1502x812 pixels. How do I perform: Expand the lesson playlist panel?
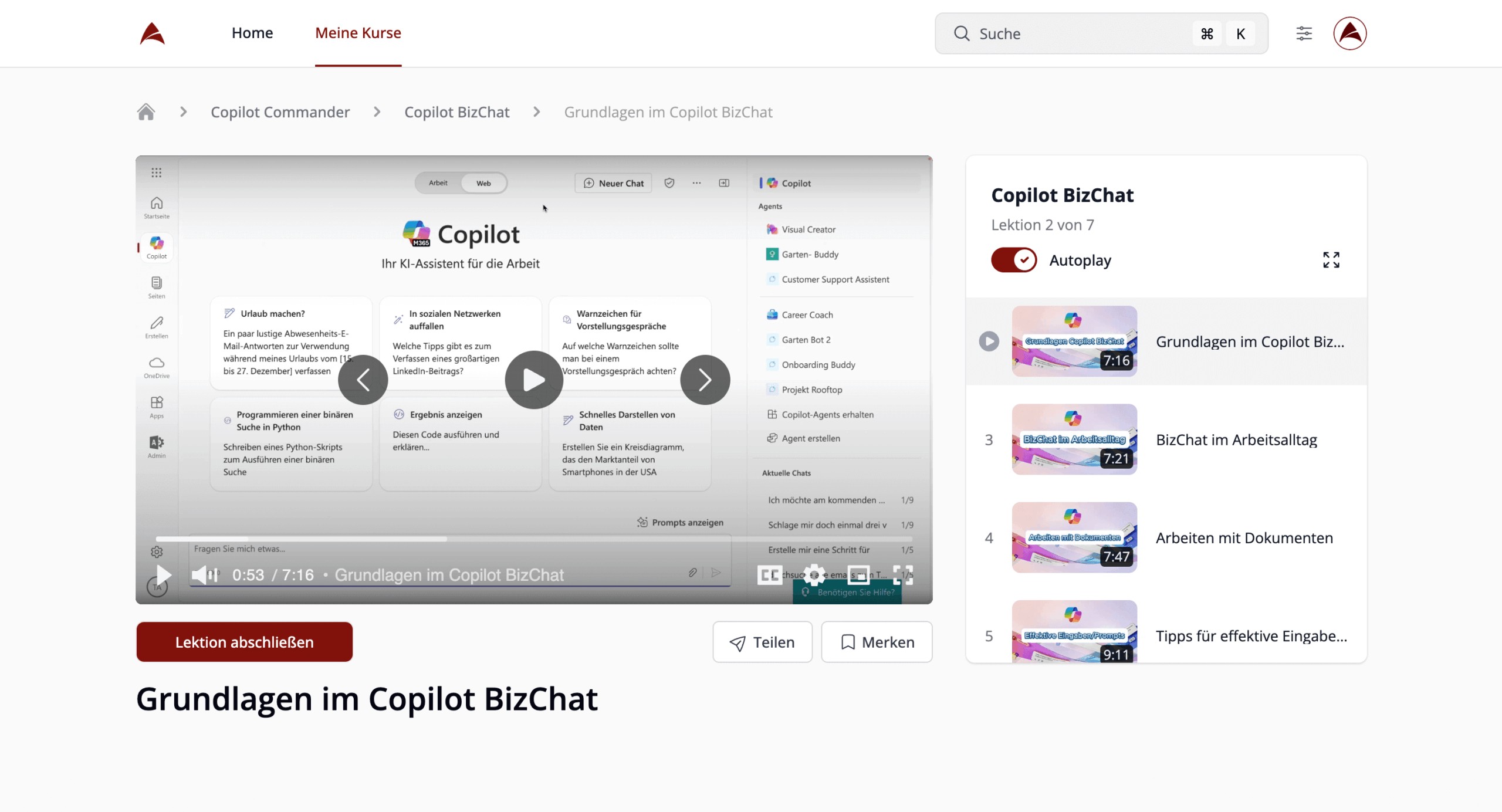click(x=1331, y=260)
